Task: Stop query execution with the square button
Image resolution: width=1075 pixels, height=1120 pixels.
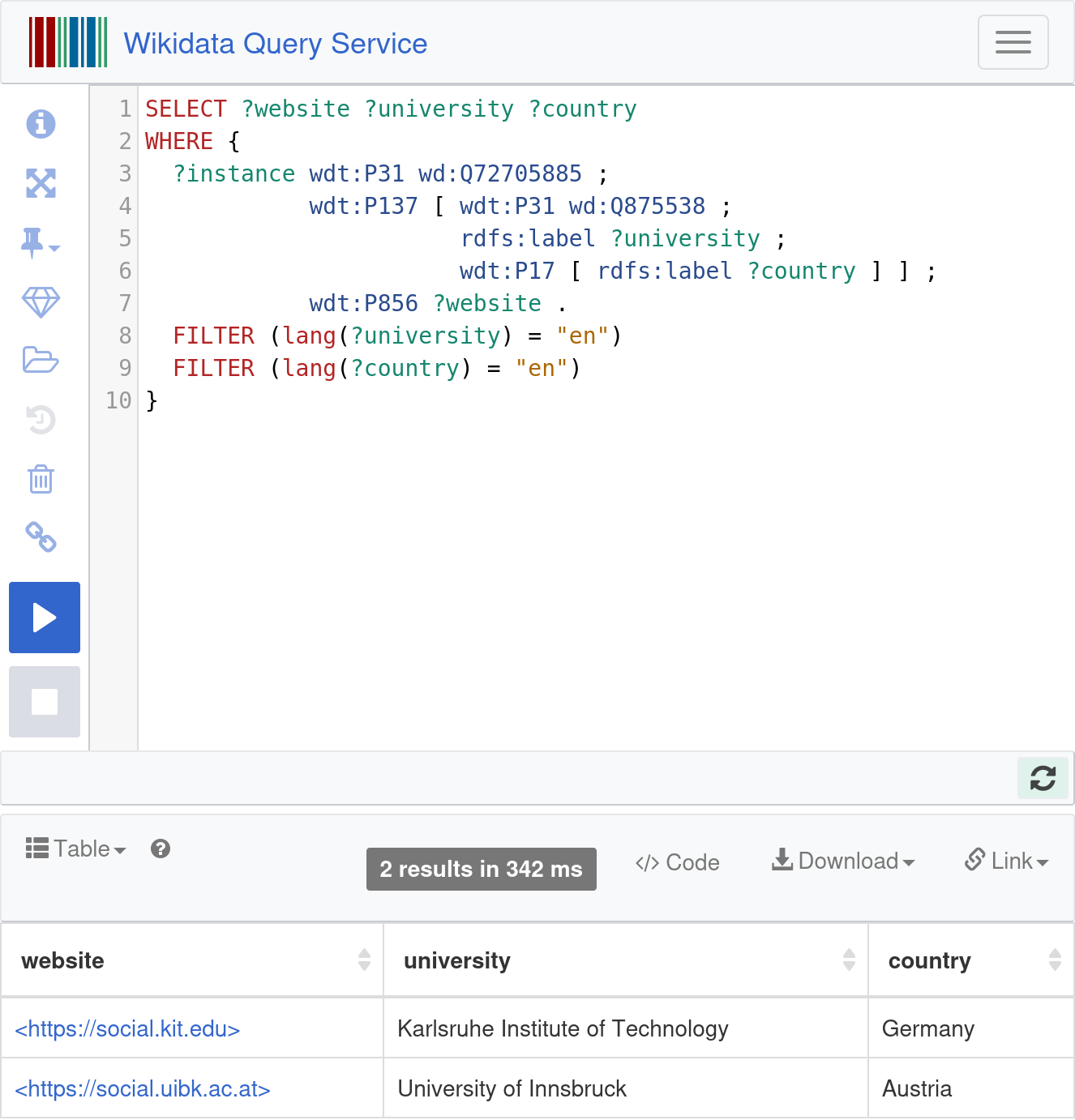Action: pyautogui.click(x=45, y=702)
